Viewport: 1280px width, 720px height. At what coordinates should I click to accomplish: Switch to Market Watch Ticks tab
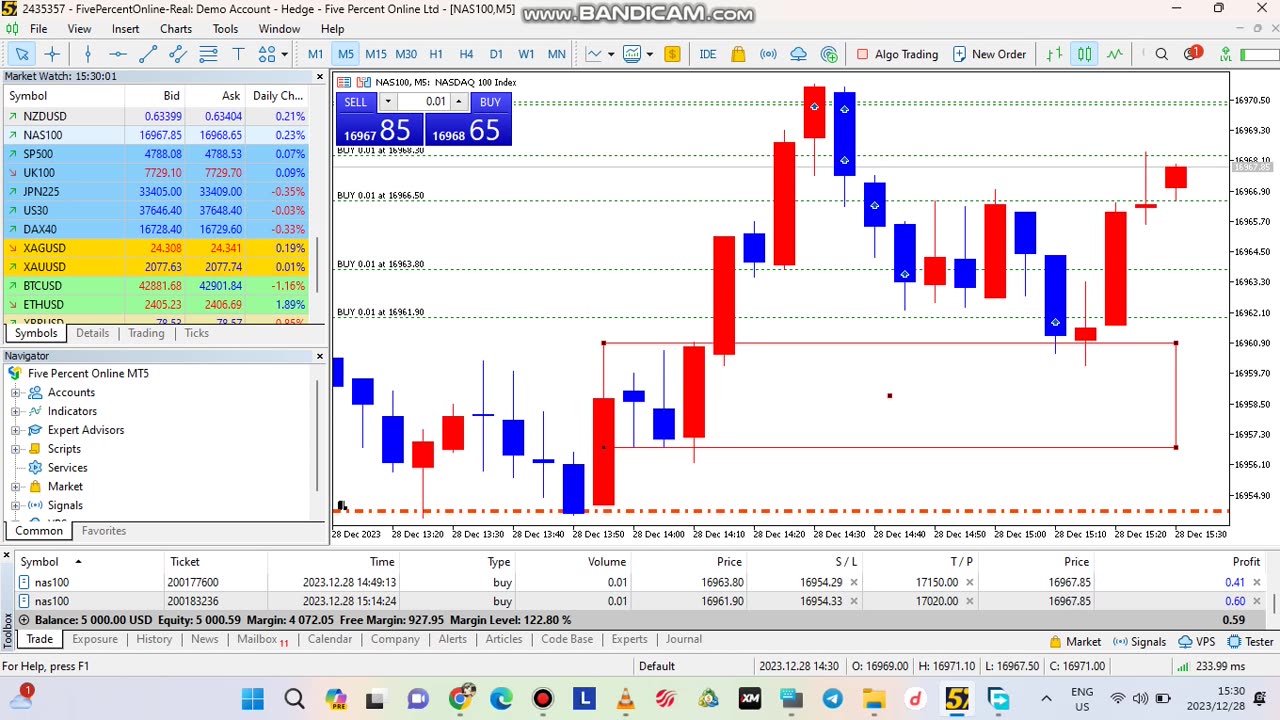coord(196,333)
